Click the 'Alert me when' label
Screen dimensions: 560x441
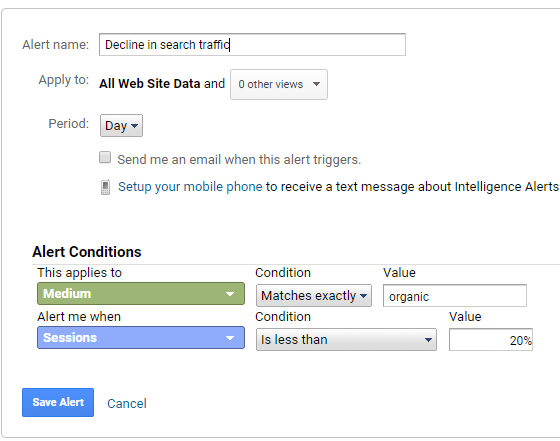[x=79, y=317]
